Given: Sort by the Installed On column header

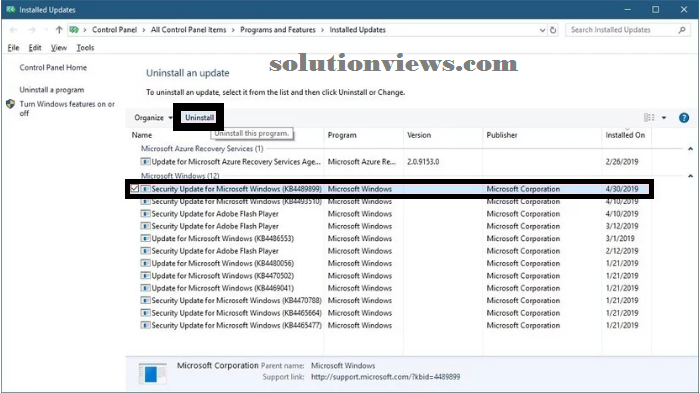Looking at the screenshot, I should 626,135.
